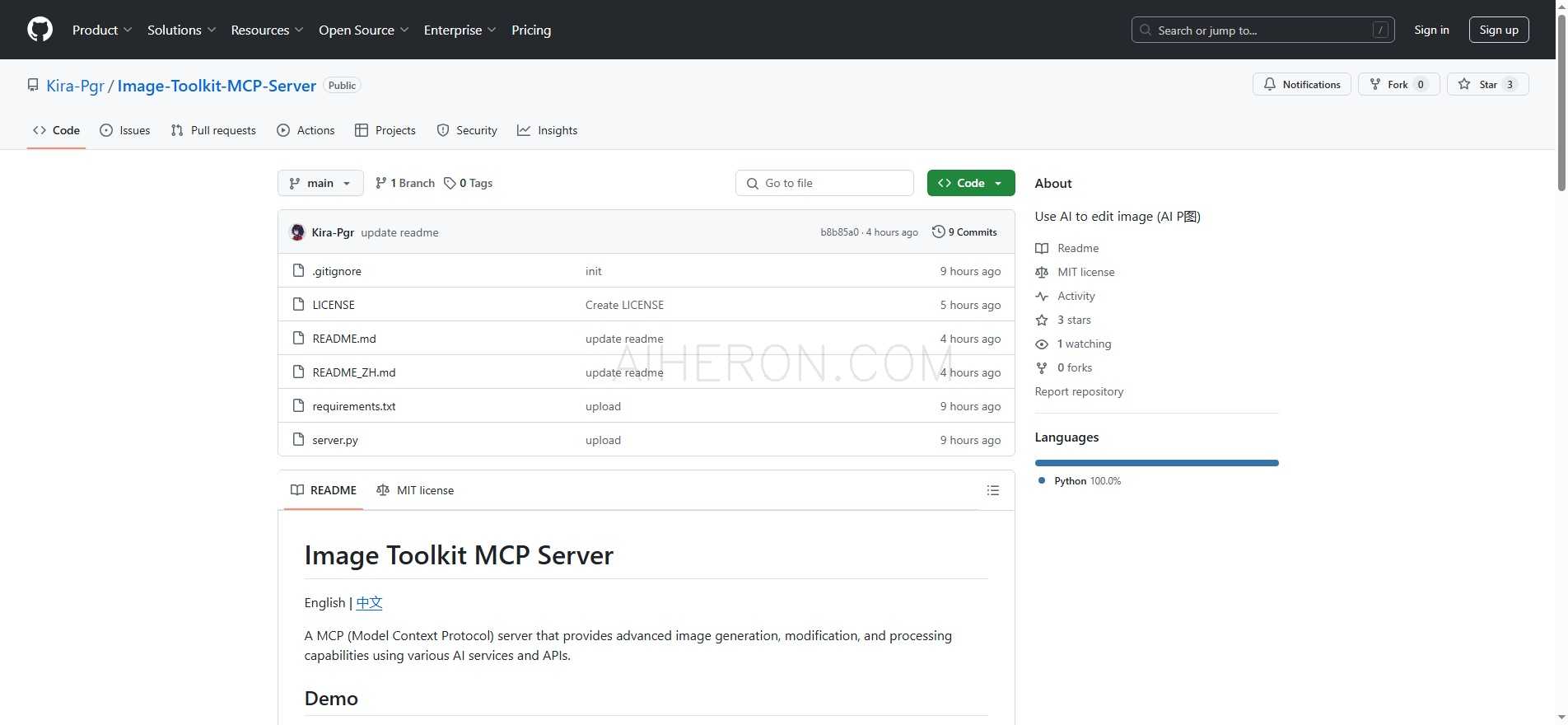The image size is (1568, 725).
Task: Open the Issues tab
Action: tap(124, 130)
